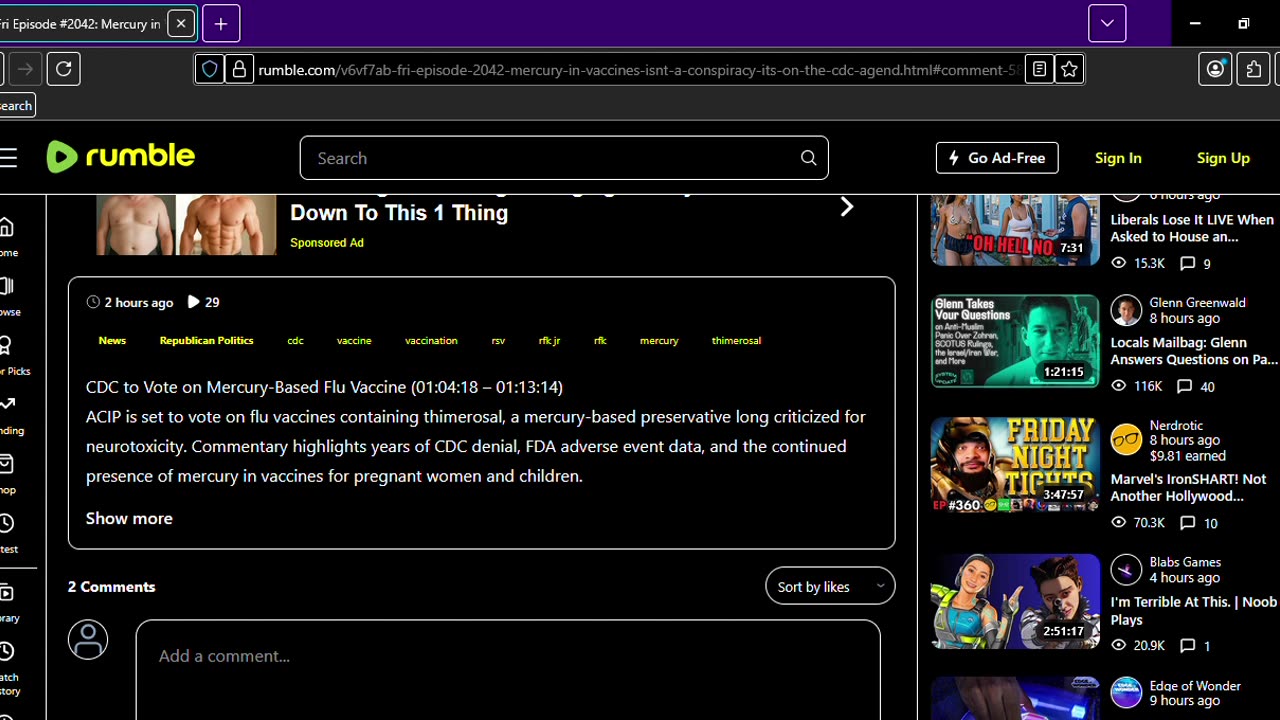1280x720 pixels.
Task: Click the Sign In link
Action: (1118, 158)
